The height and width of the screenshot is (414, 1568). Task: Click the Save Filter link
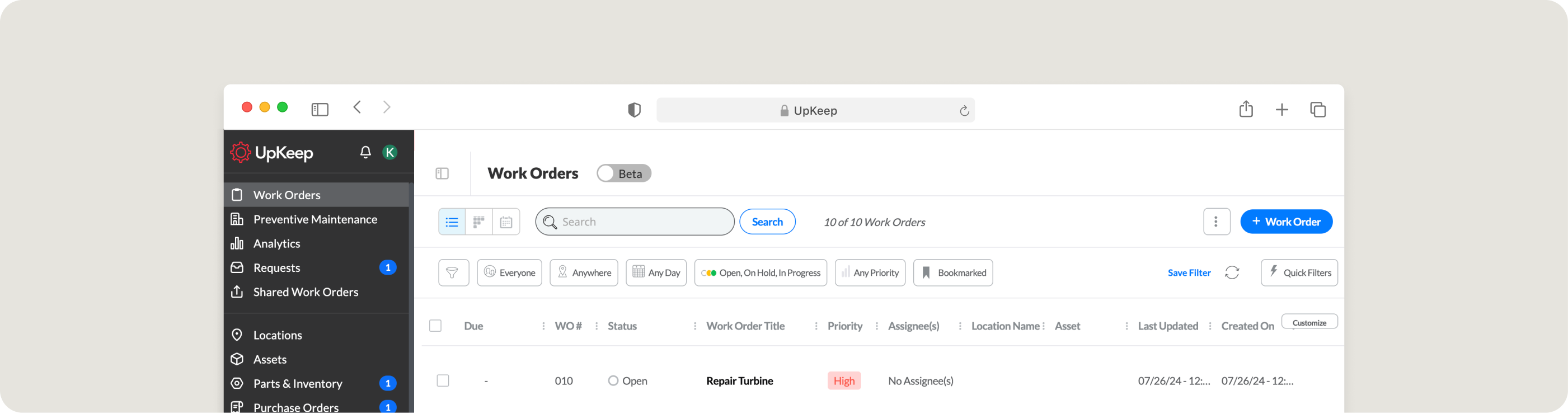pos(1189,273)
